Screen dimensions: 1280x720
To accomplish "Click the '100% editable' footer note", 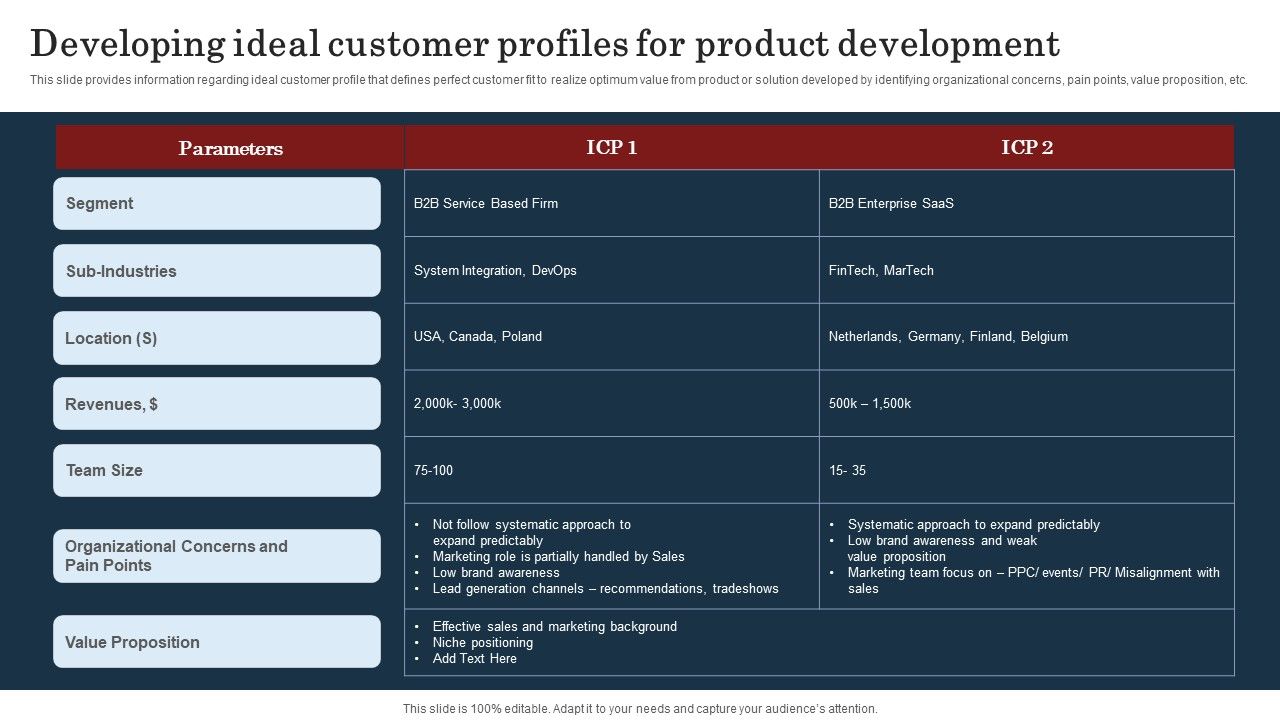I will click(x=640, y=709).
